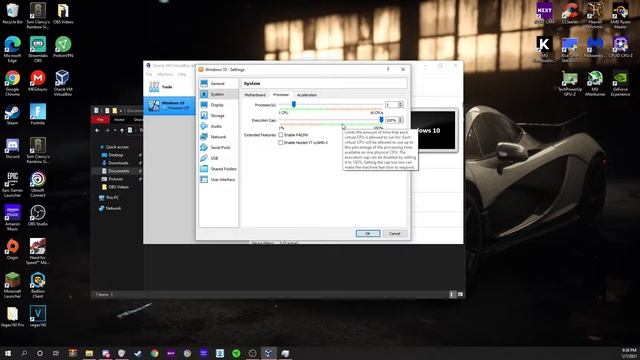This screenshot has width=640, height=360.
Task: Open Audio settings category
Action: click(x=218, y=126)
